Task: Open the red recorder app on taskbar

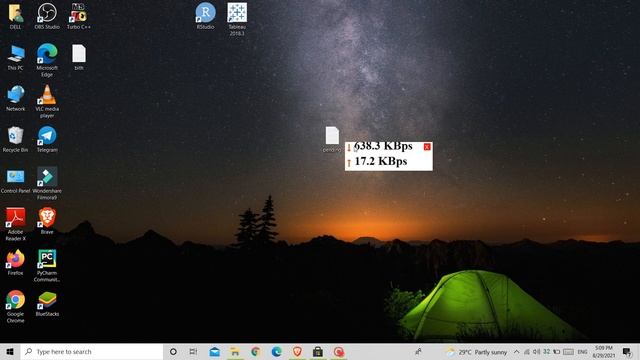Action: tap(339, 351)
